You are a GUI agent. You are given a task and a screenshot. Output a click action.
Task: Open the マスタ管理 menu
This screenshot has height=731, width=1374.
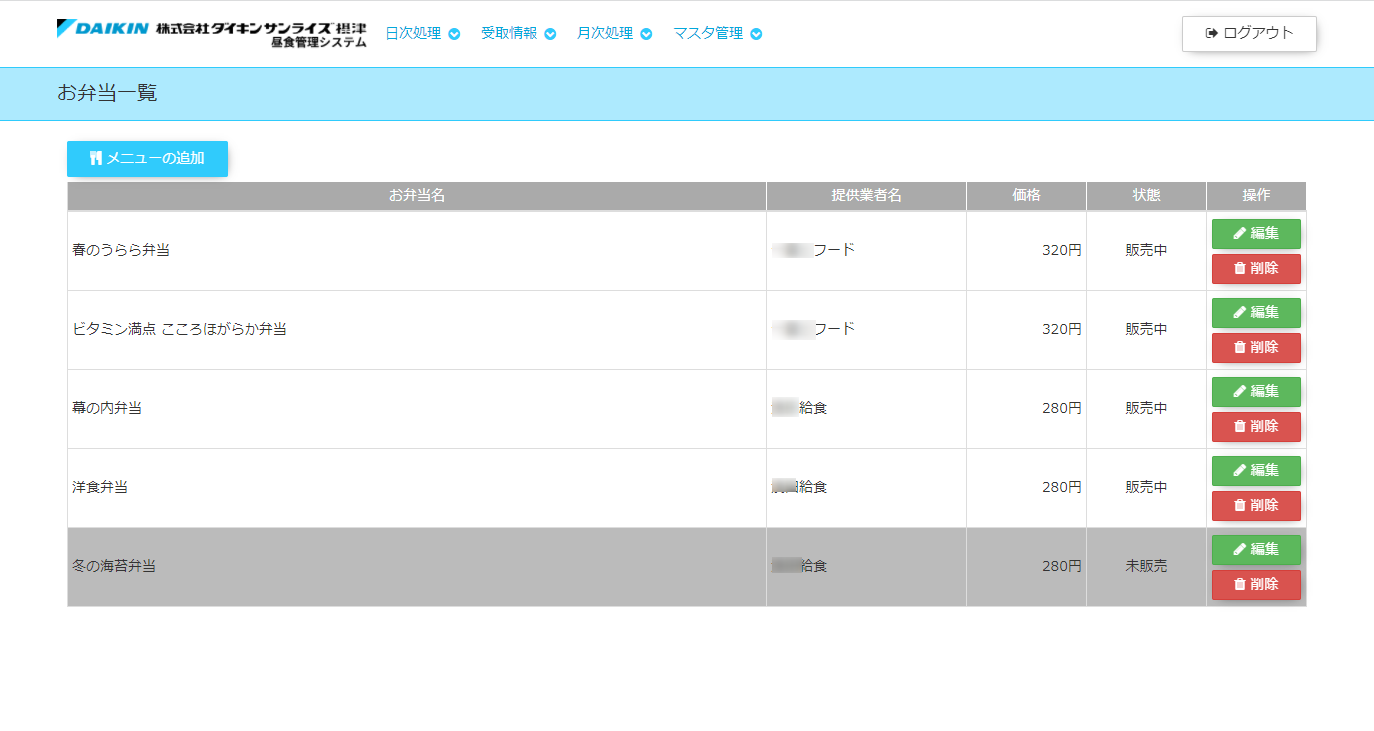pos(708,33)
